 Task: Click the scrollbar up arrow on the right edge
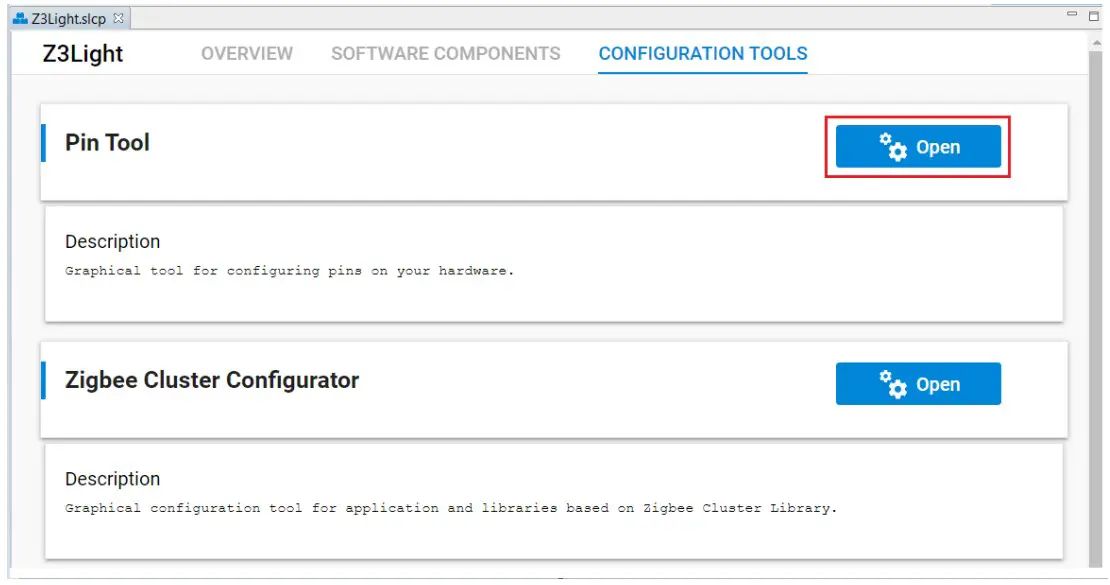click(x=1097, y=44)
